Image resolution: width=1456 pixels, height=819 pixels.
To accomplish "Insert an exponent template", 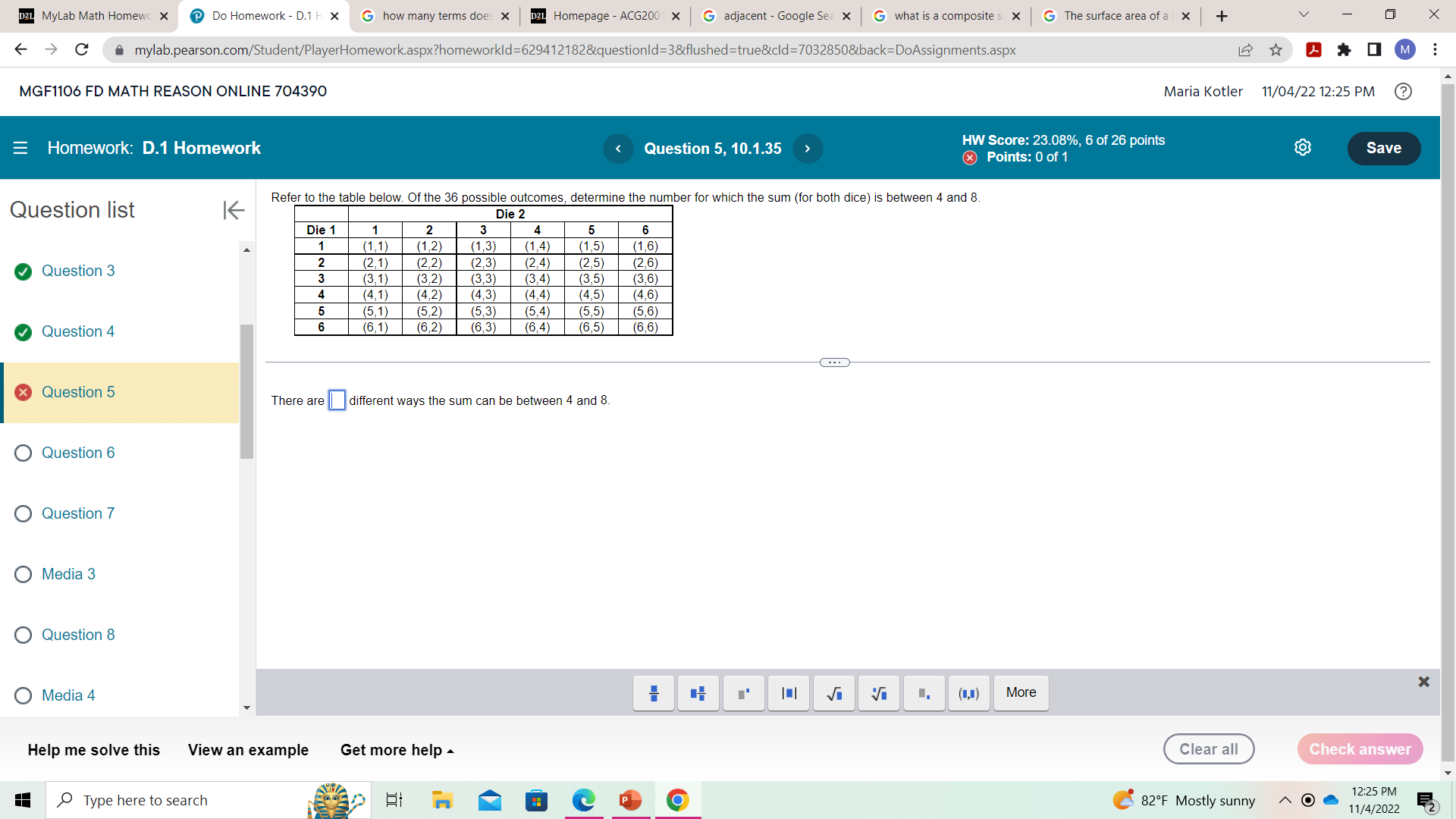I will click(744, 693).
